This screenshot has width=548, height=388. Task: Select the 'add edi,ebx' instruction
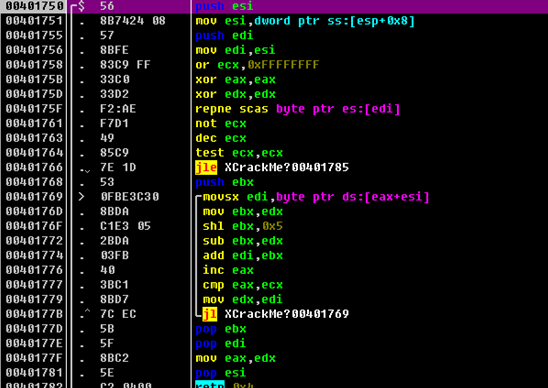[x=243, y=256]
